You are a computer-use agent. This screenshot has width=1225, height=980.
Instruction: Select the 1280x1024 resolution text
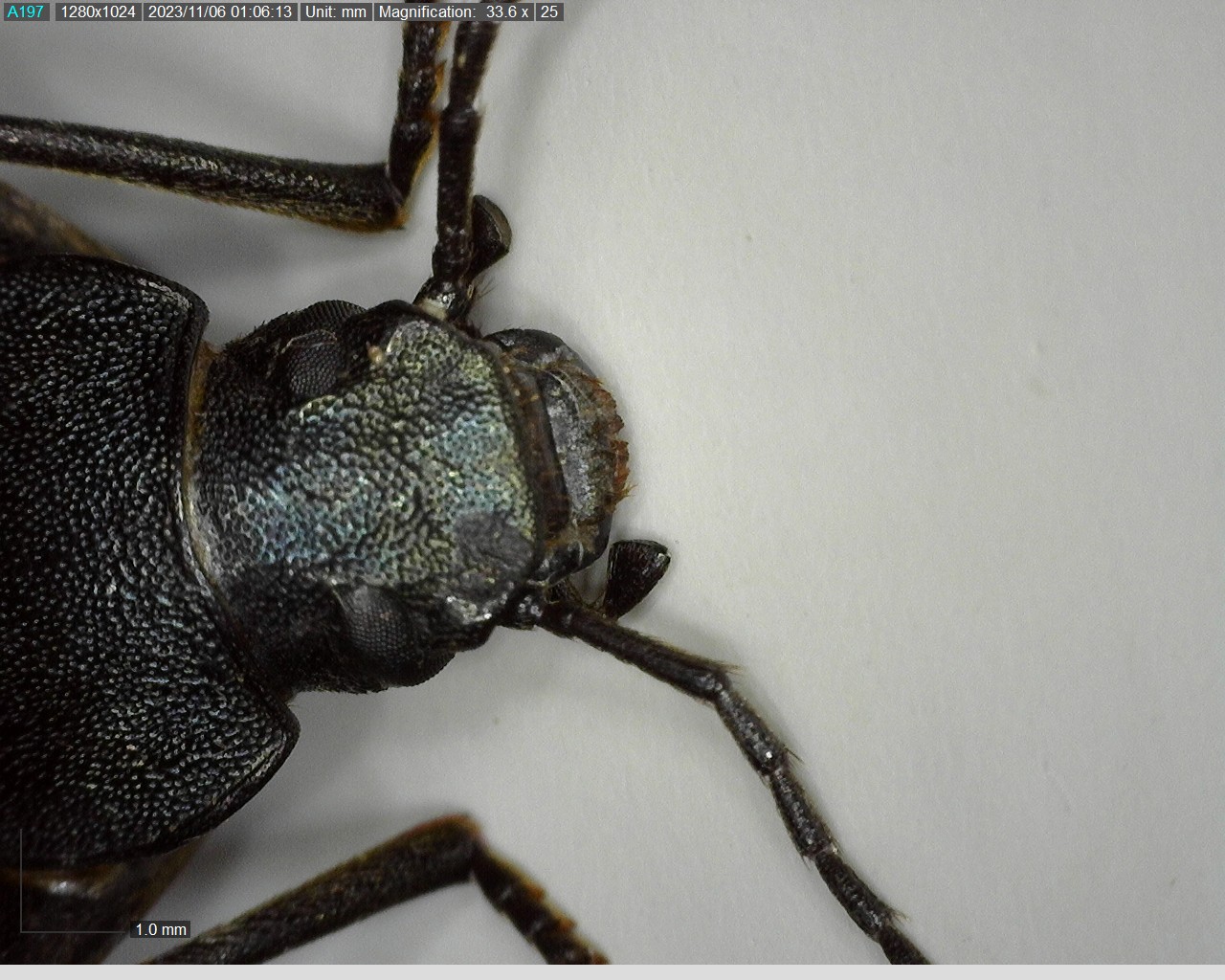[98, 11]
